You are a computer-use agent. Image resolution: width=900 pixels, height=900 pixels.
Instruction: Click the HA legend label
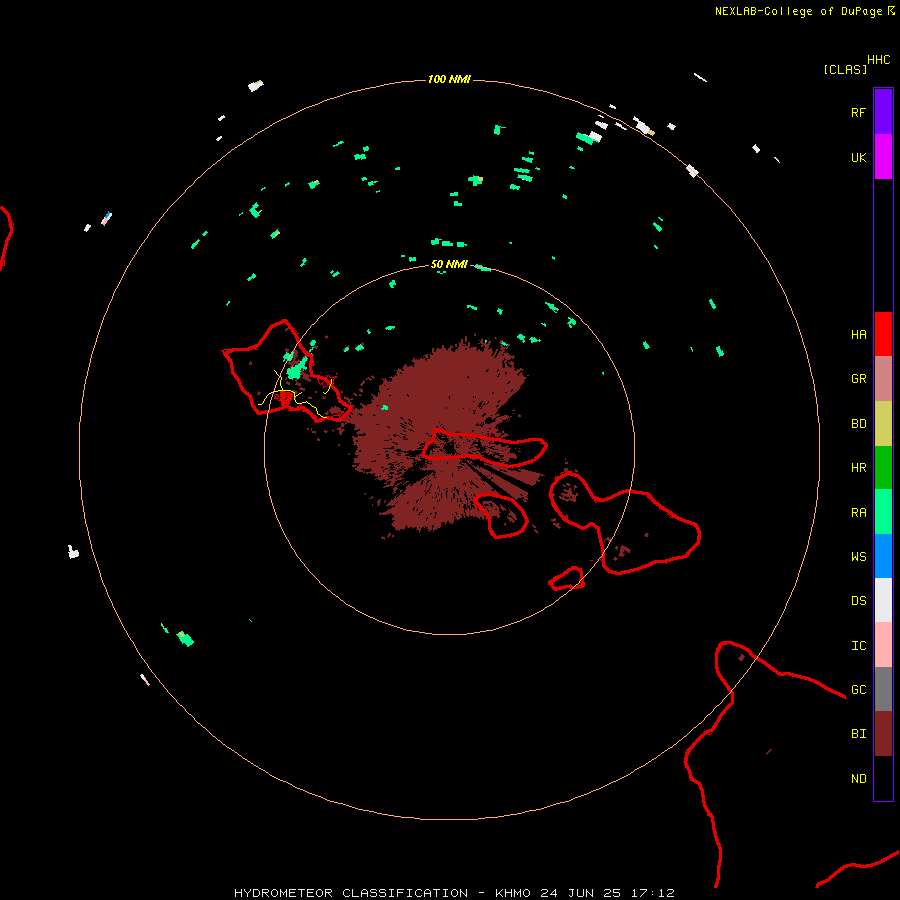pyautogui.click(x=858, y=335)
